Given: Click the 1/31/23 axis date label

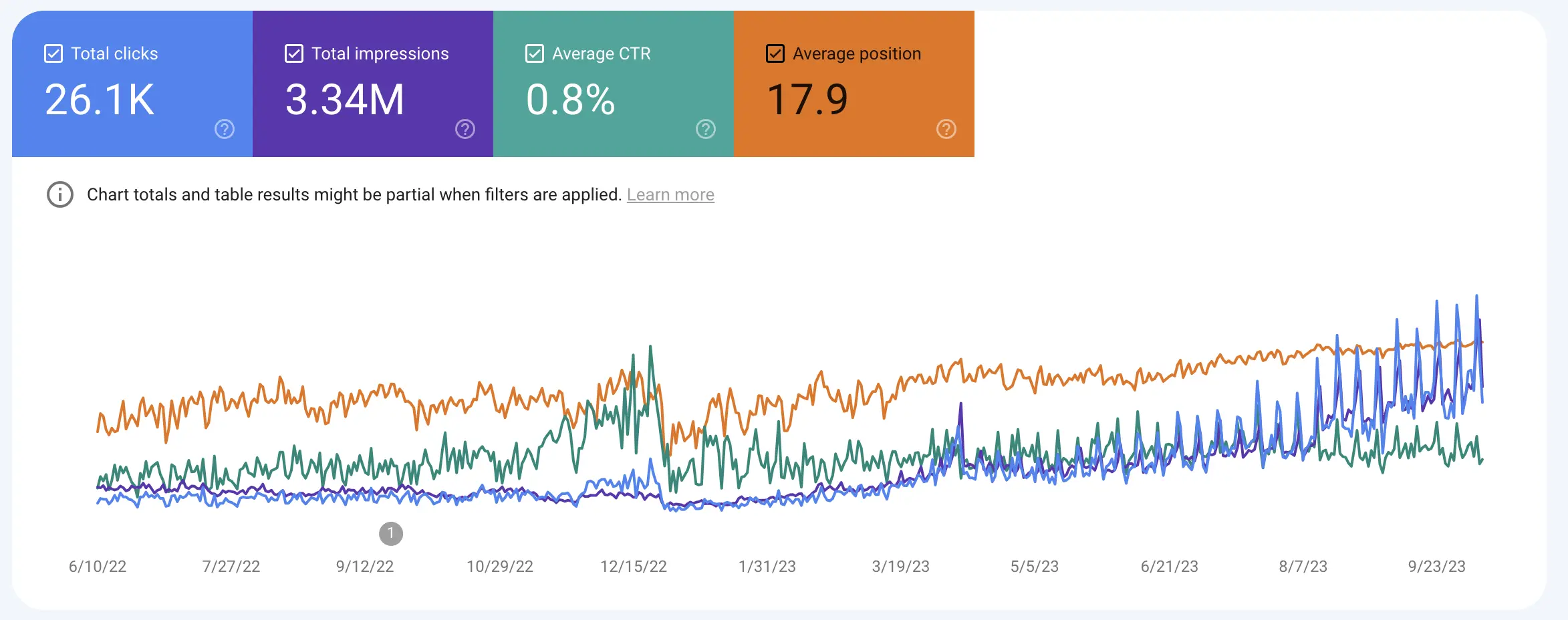Looking at the screenshot, I should [767, 567].
